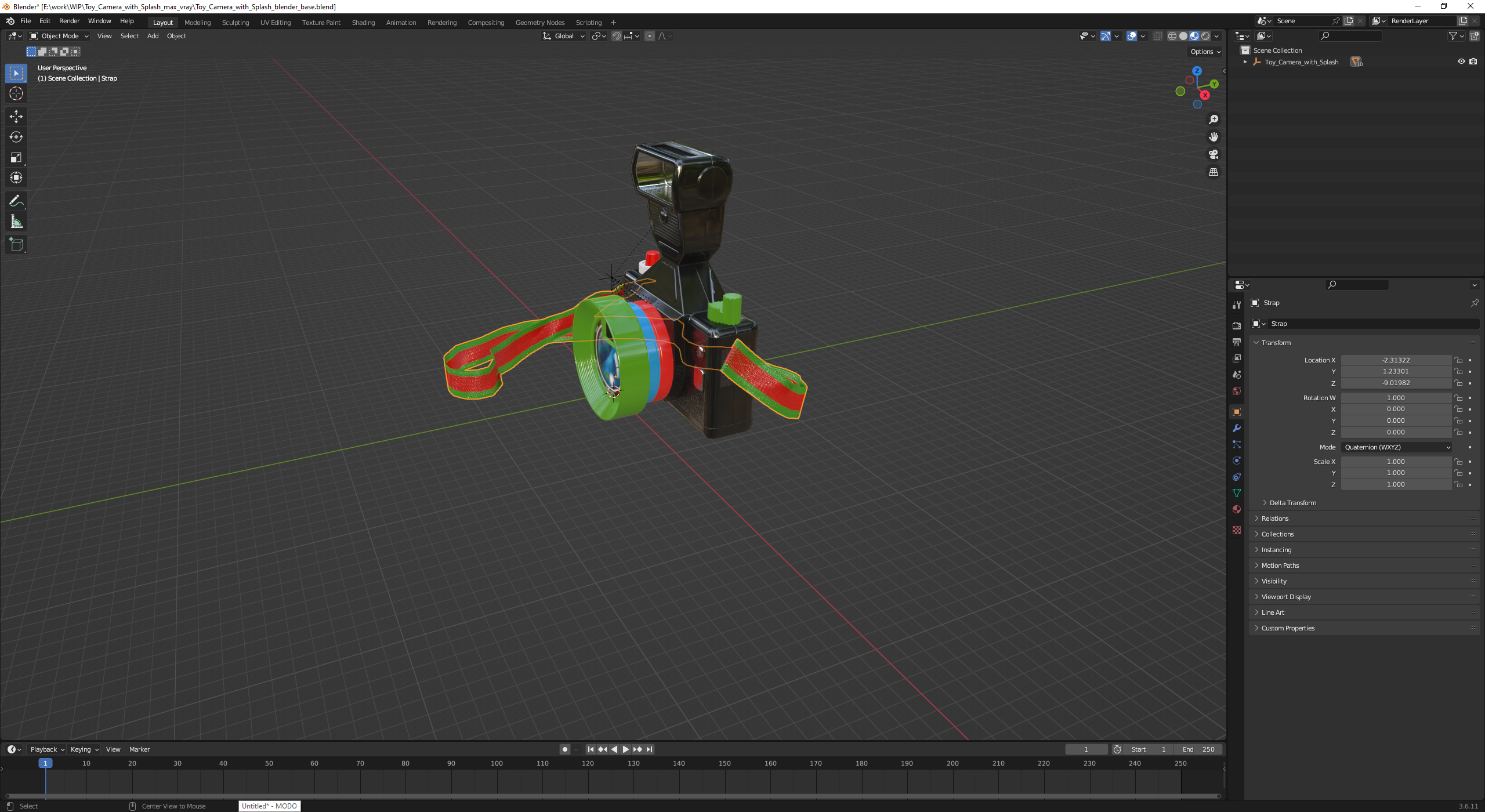Toggle lock for Location X
Screen dimensions: 1485x812
(1458, 360)
